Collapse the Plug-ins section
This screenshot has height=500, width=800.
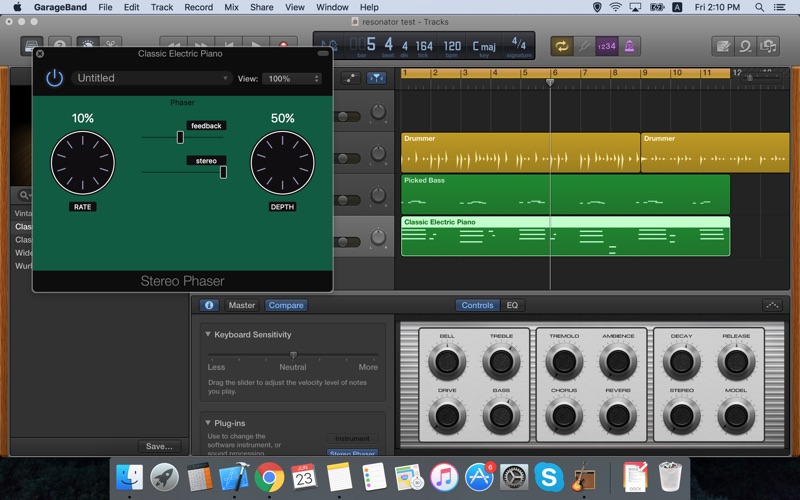coord(208,422)
